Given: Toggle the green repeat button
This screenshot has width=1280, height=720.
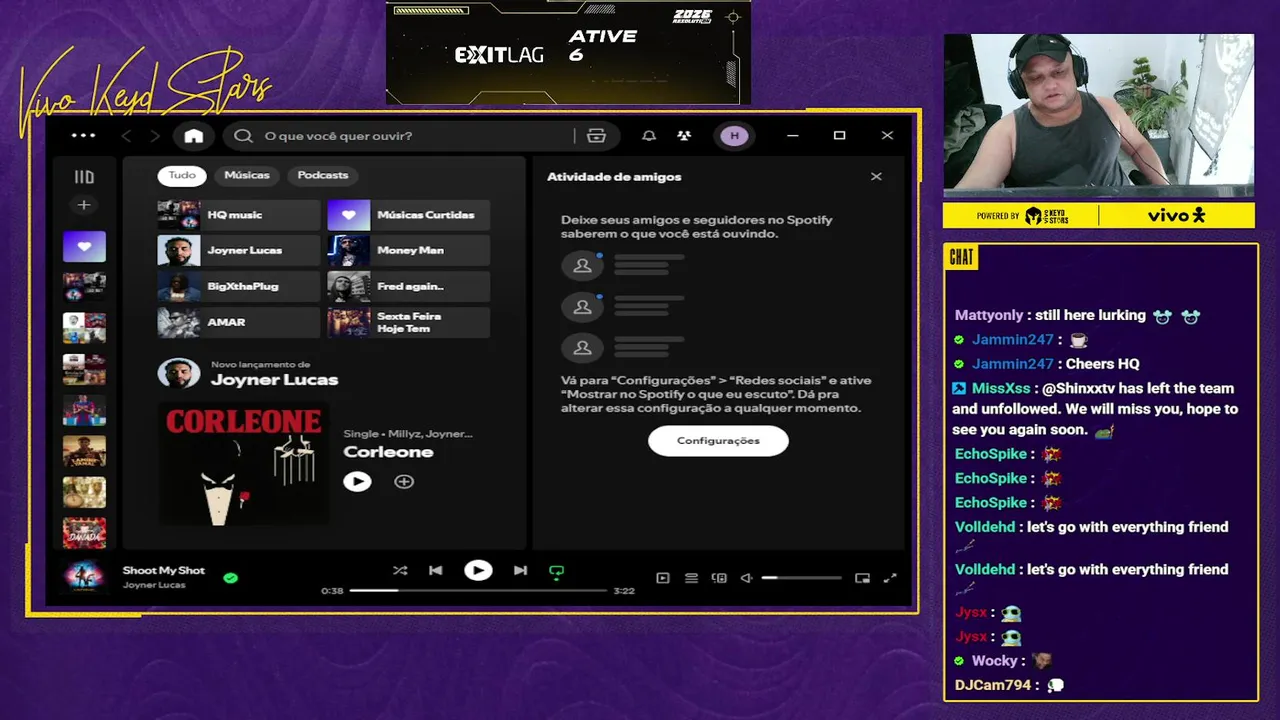Looking at the screenshot, I should 557,572.
